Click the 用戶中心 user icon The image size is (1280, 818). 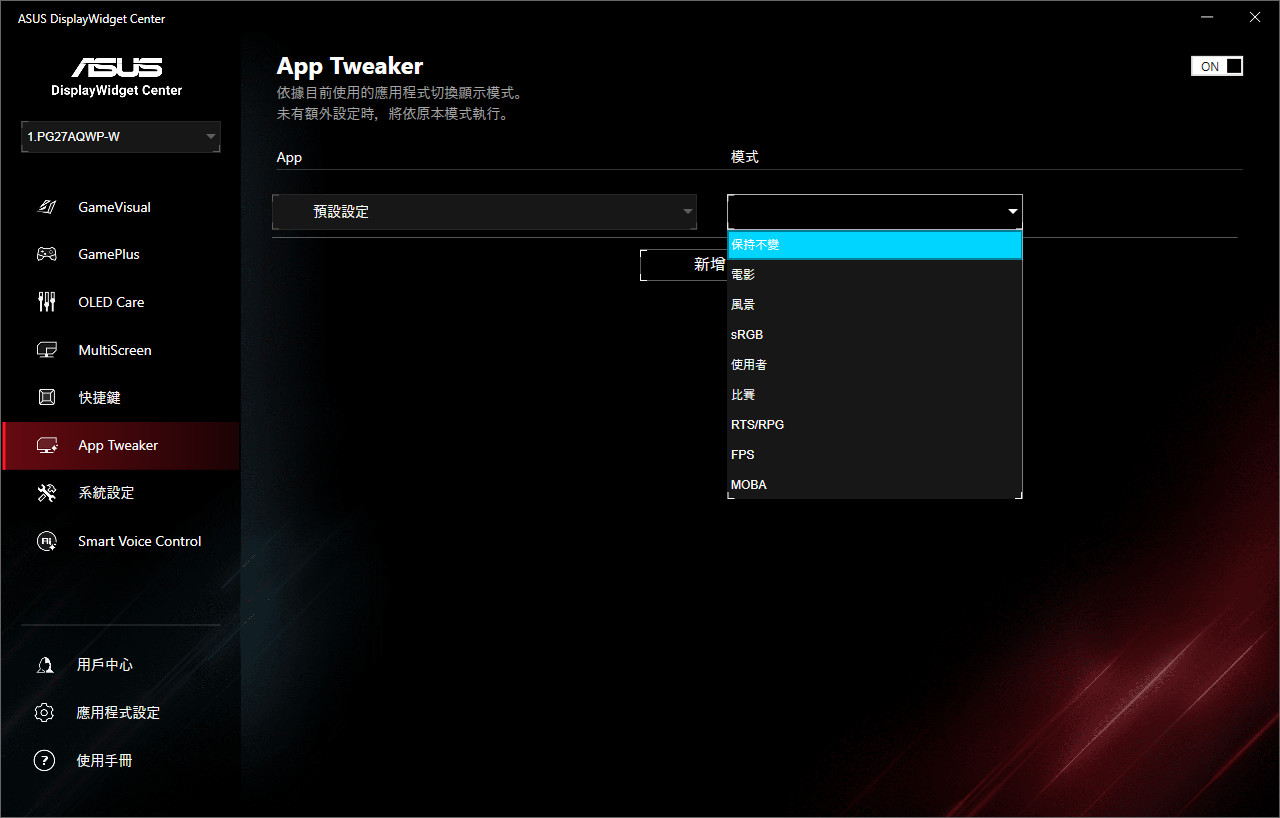click(x=44, y=665)
